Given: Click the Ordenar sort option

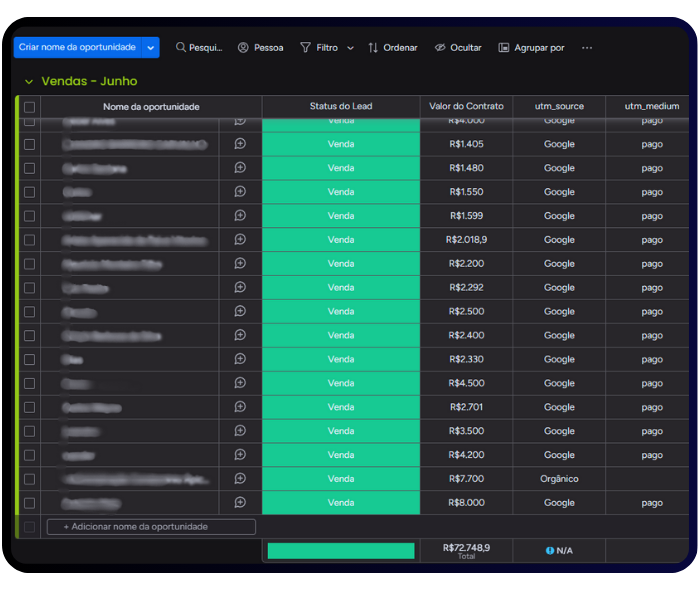Looking at the screenshot, I should coord(392,48).
